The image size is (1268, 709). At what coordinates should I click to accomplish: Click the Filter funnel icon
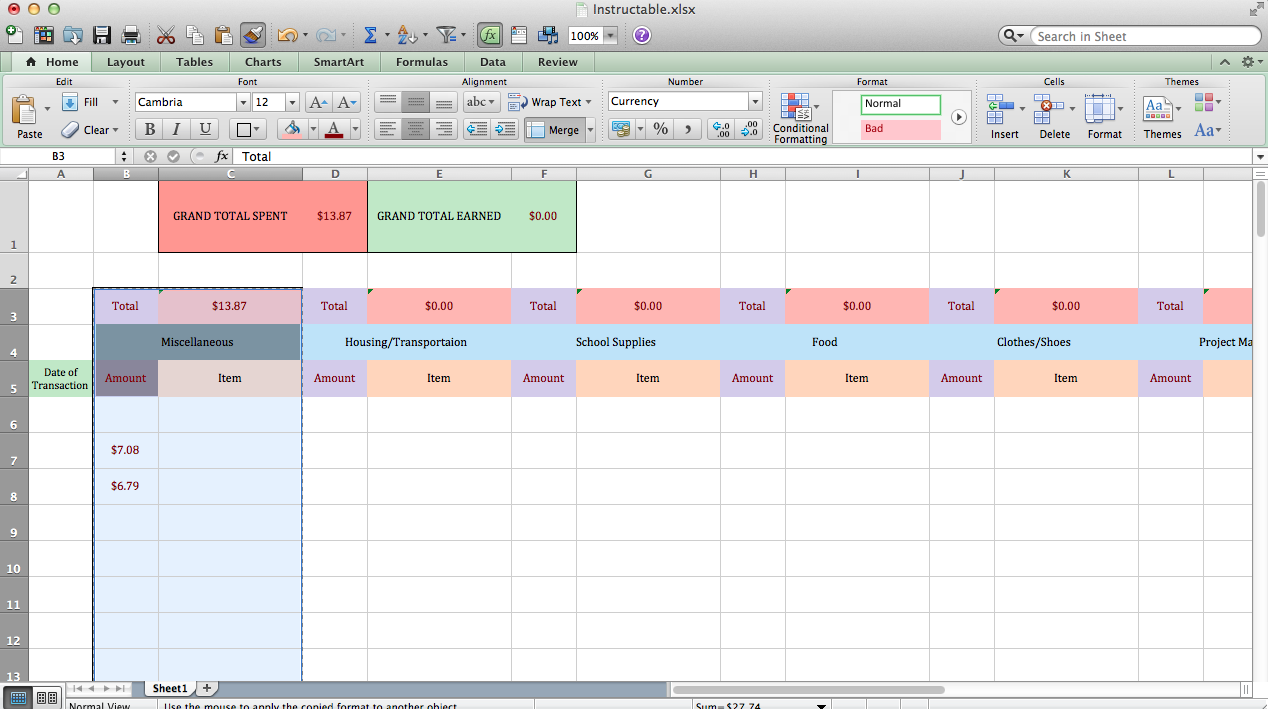point(446,35)
